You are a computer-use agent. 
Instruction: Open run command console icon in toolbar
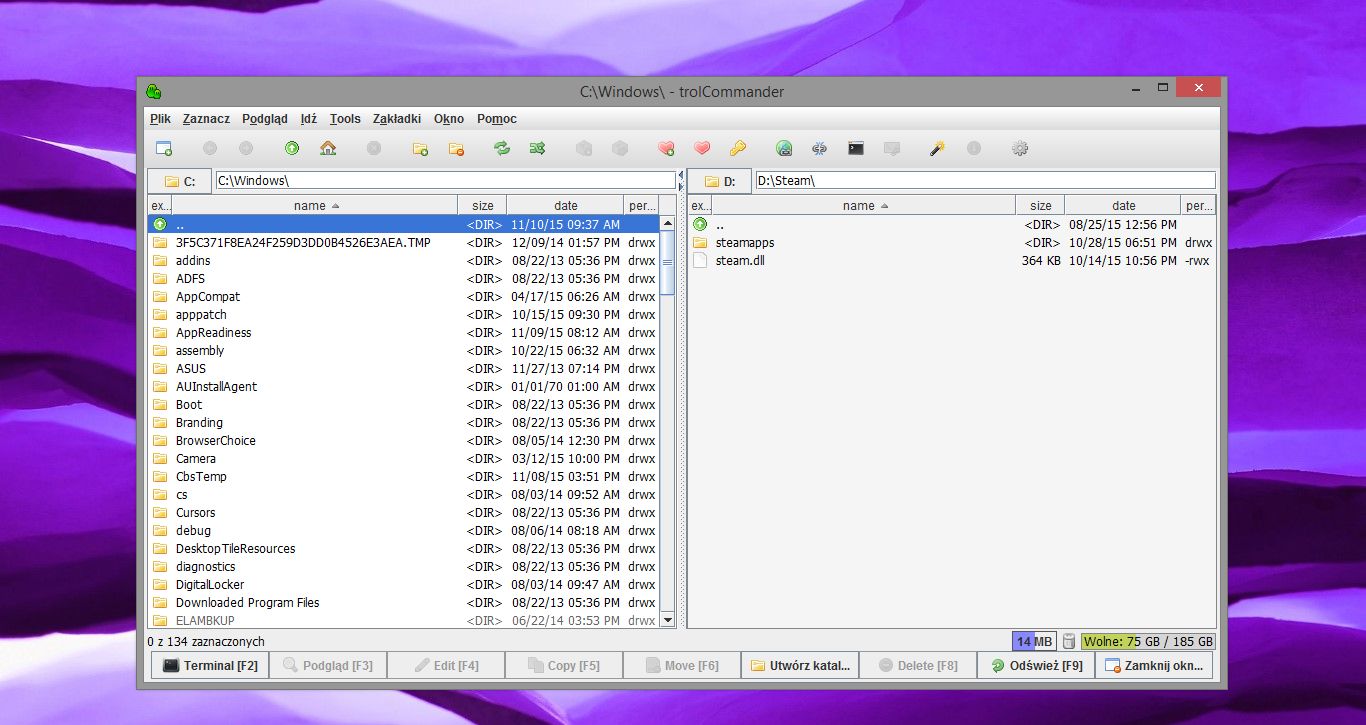pos(856,148)
